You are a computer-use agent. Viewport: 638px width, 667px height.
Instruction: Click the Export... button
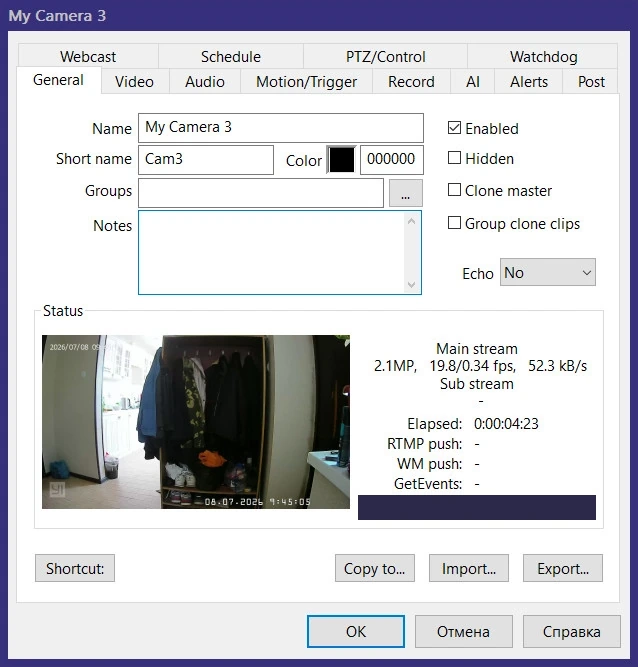(x=563, y=568)
